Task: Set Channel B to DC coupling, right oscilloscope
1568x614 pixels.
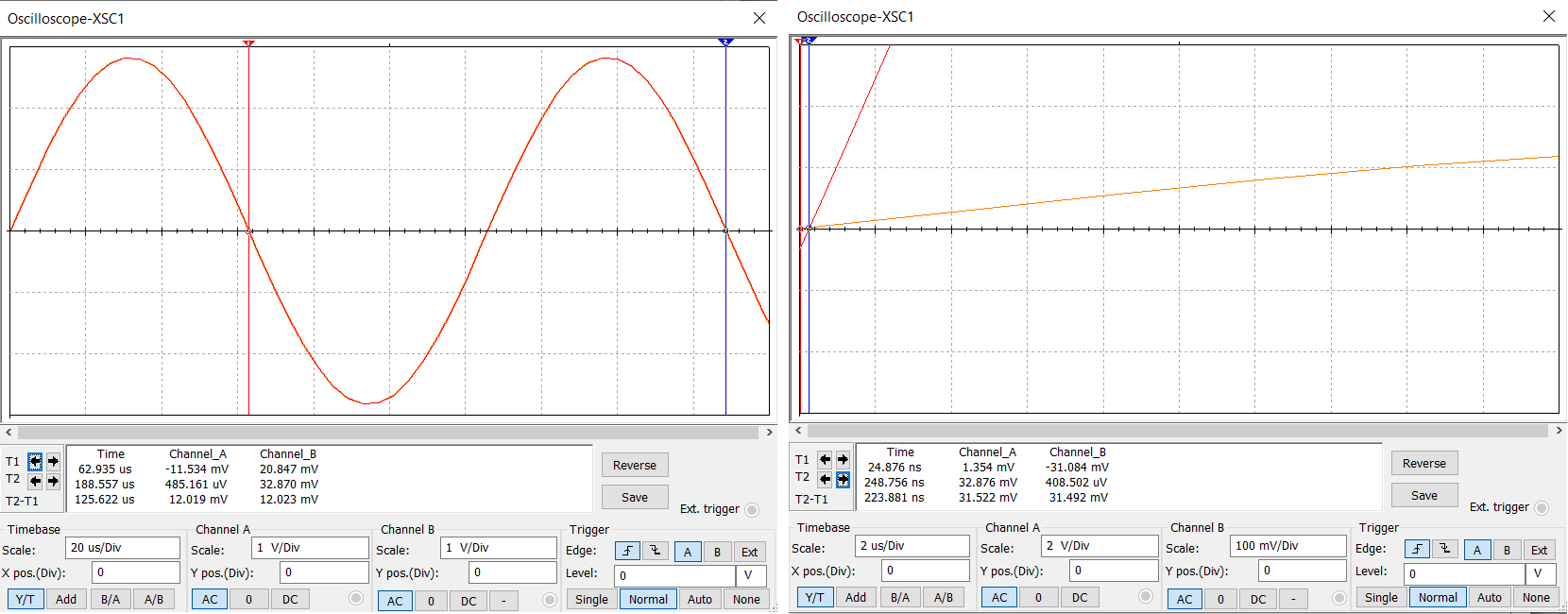Action: [1258, 599]
